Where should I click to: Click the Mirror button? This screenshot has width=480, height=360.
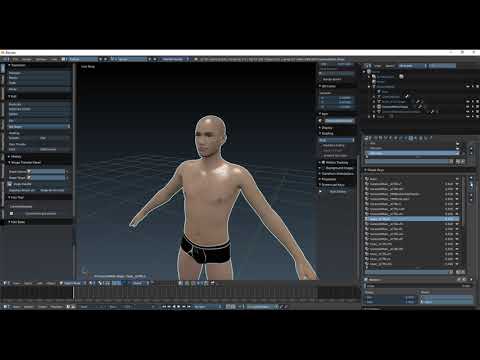(39, 89)
